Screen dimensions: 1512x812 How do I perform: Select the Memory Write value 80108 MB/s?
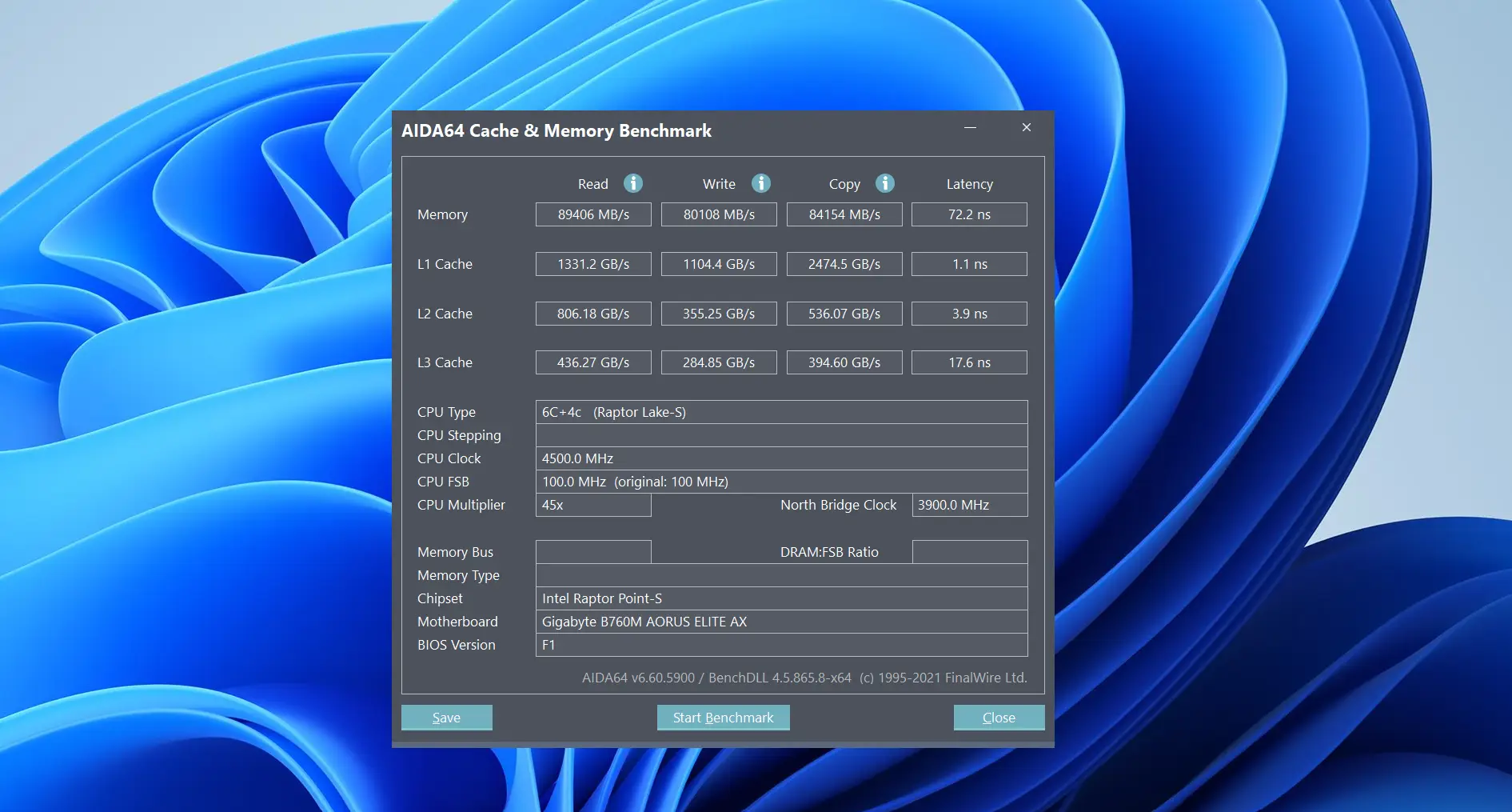click(719, 214)
